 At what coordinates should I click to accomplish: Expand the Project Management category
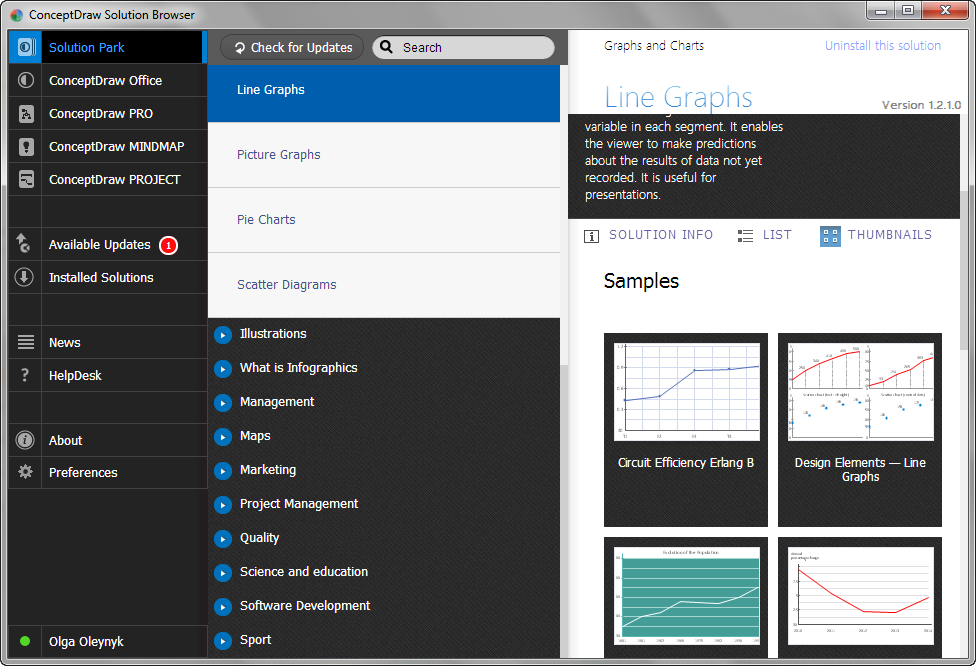pos(222,505)
